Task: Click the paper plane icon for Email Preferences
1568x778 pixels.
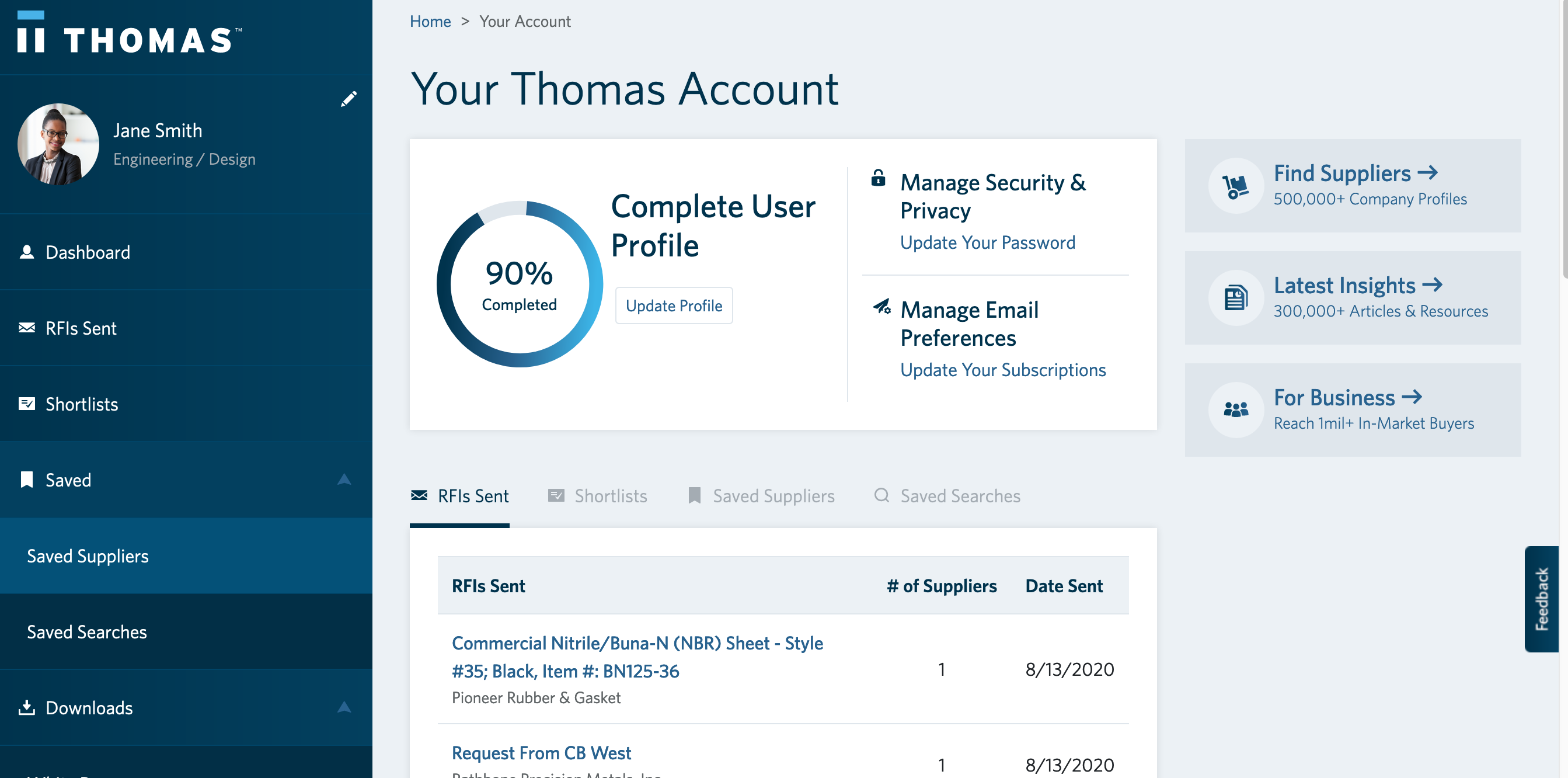Action: pyautogui.click(x=883, y=308)
